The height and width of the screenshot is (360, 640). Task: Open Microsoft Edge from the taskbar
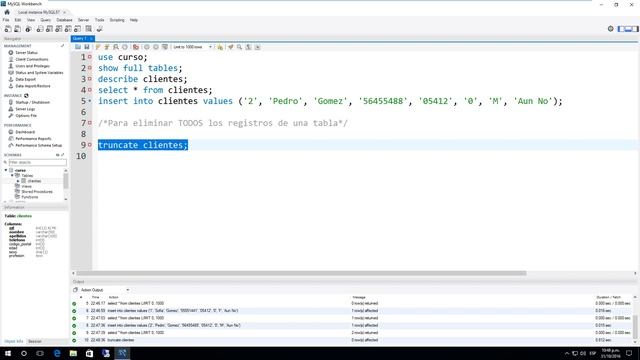click(x=57, y=353)
